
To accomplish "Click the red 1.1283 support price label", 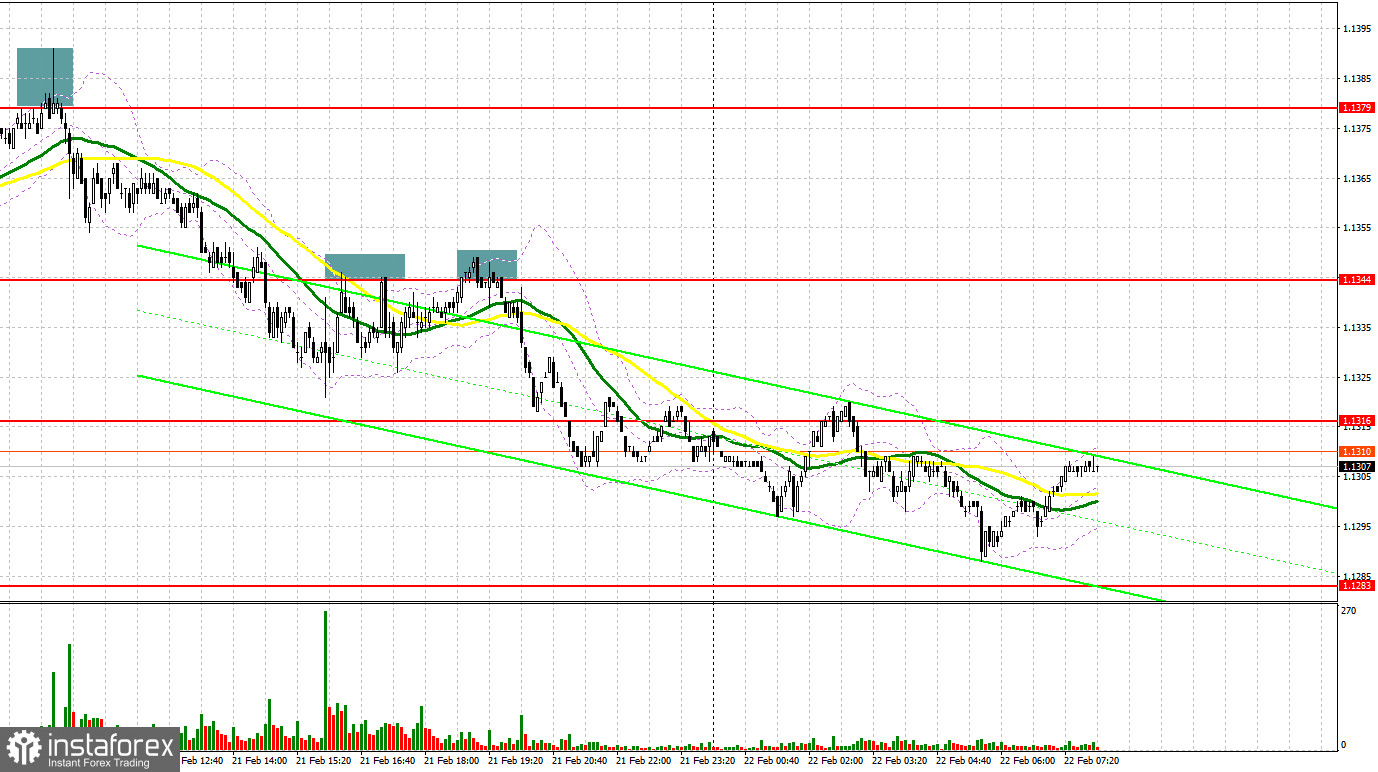I will tap(1358, 585).
